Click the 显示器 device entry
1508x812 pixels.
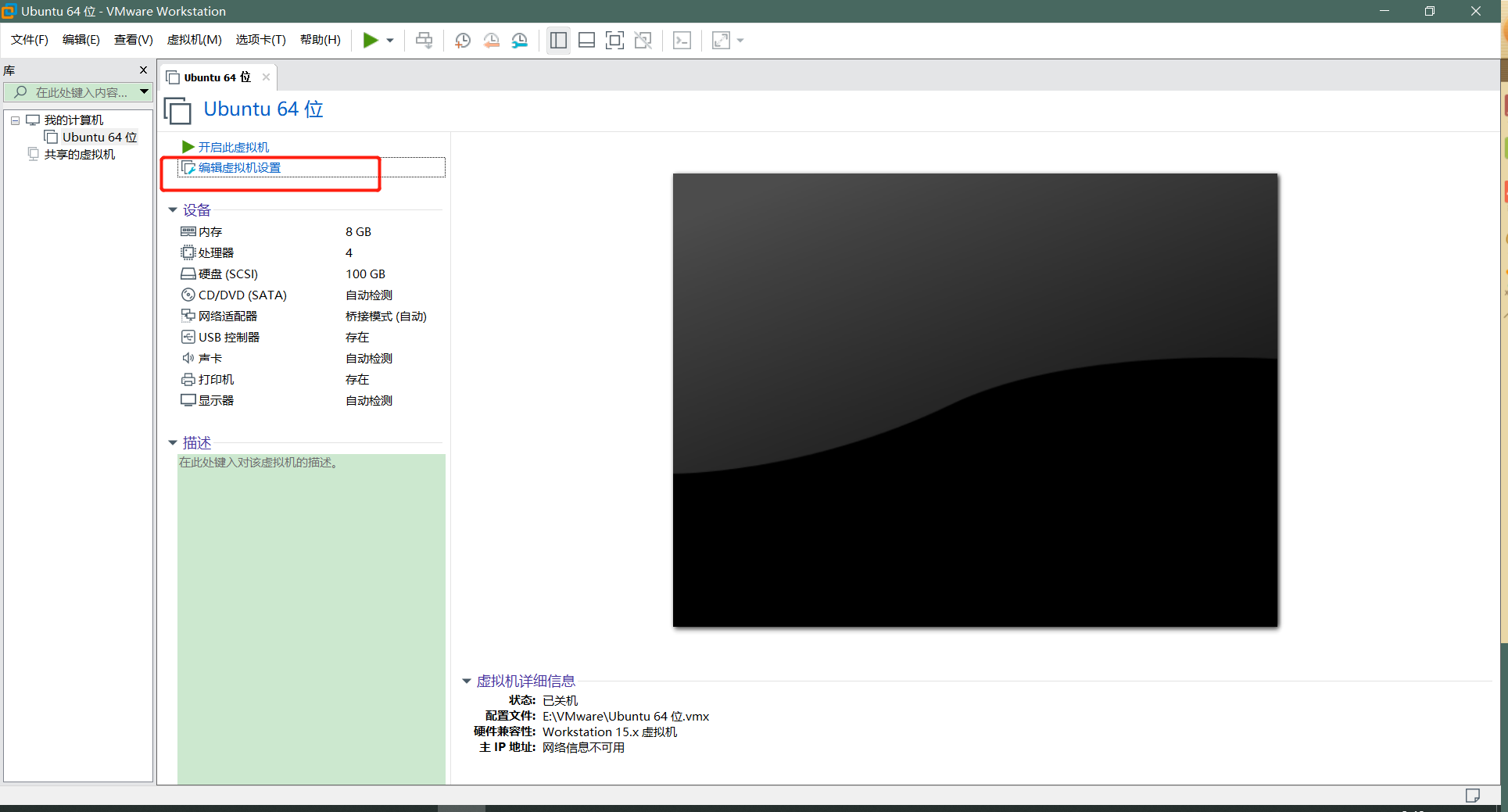pos(216,401)
